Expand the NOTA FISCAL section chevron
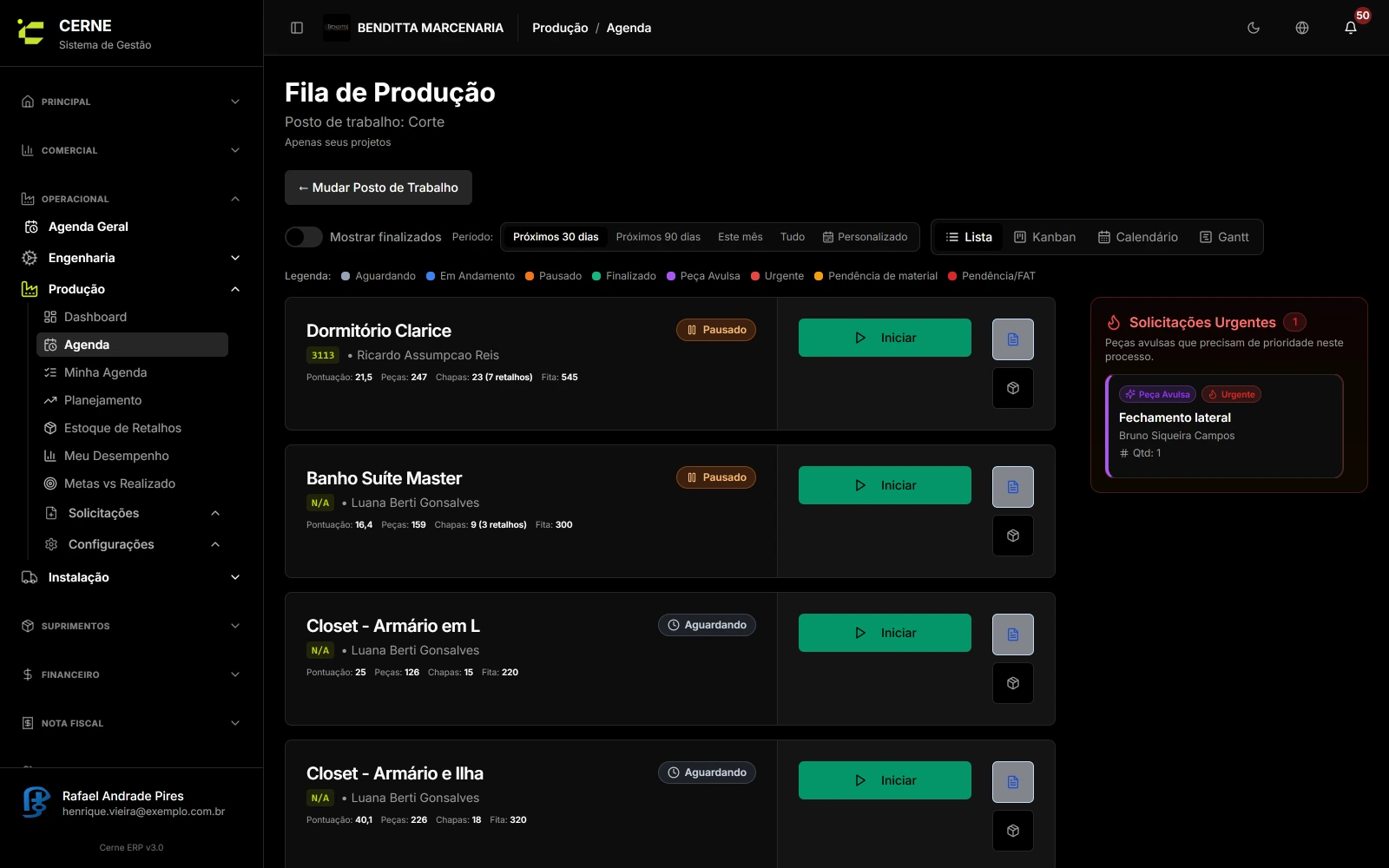This screenshot has width=1389, height=868. coord(235,723)
